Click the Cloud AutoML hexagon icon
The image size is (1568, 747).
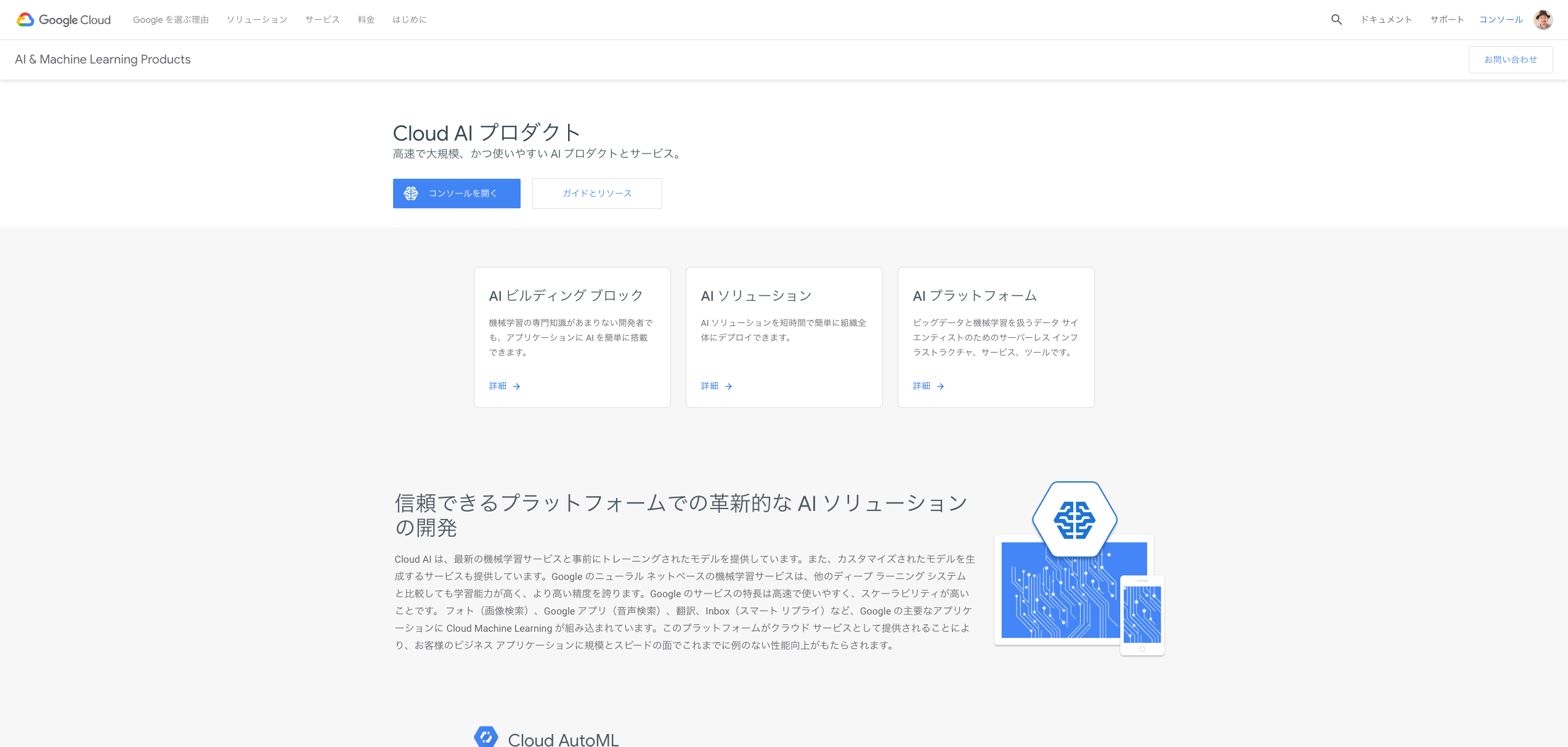click(x=486, y=737)
